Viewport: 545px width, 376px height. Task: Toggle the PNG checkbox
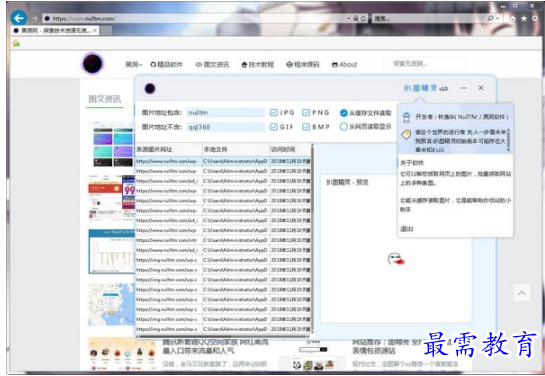pos(306,113)
